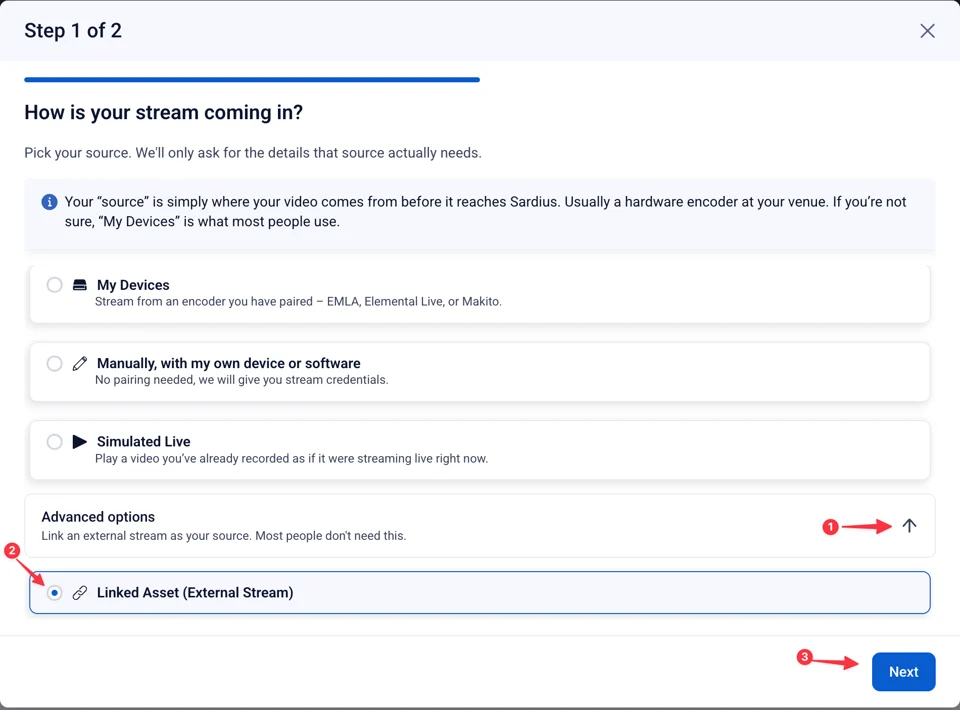Click the Next button
This screenshot has height=710, width=960.
coord(903,671)
